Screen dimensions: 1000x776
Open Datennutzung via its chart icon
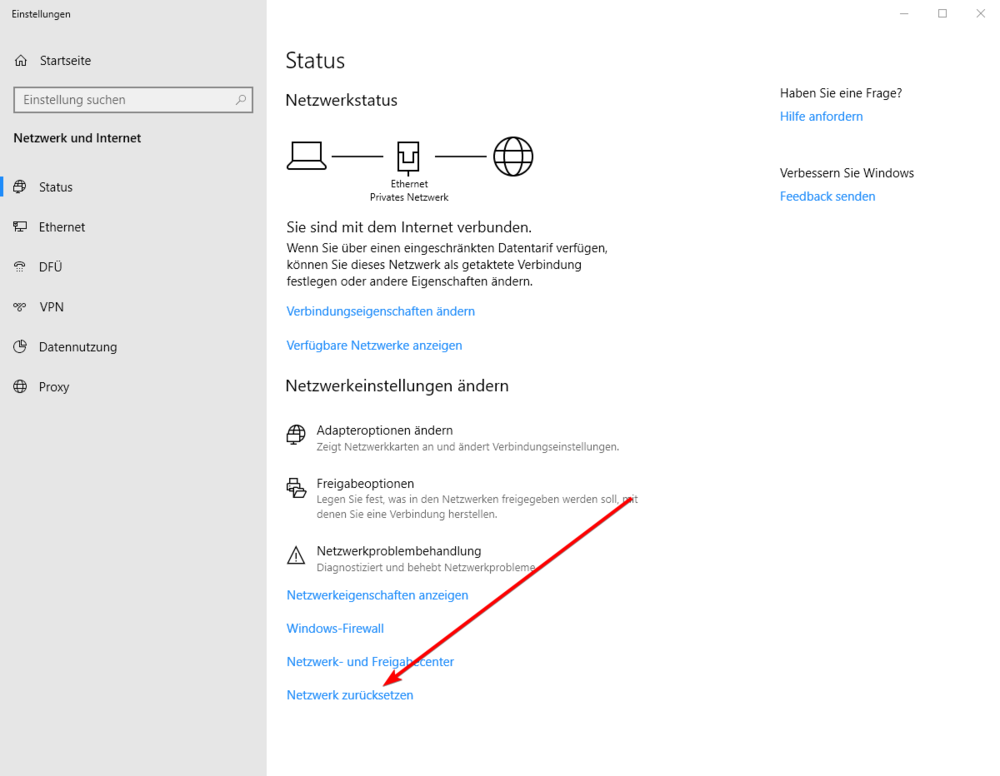click(x=20, y=347)
